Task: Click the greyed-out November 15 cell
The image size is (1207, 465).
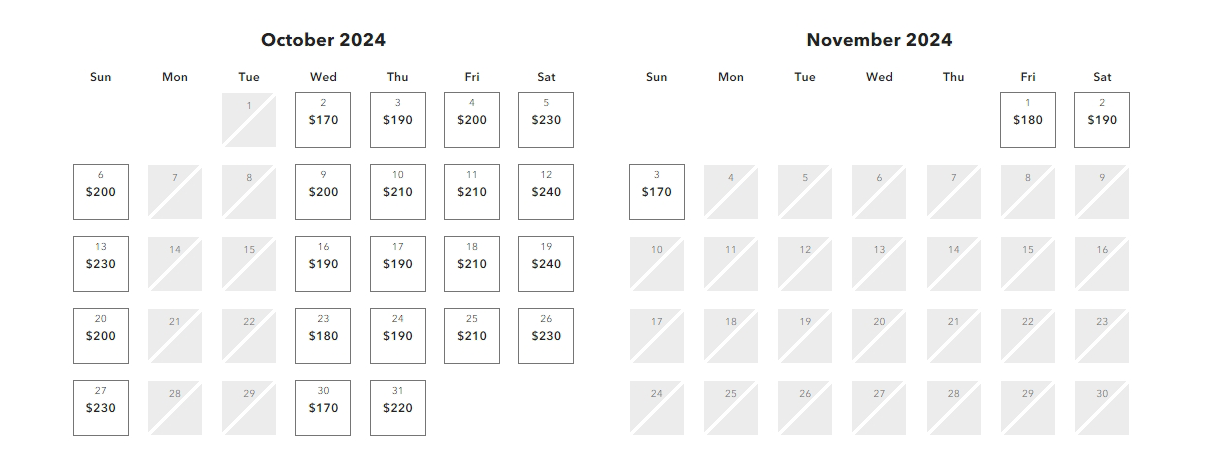Action: tap(1028, 264)
